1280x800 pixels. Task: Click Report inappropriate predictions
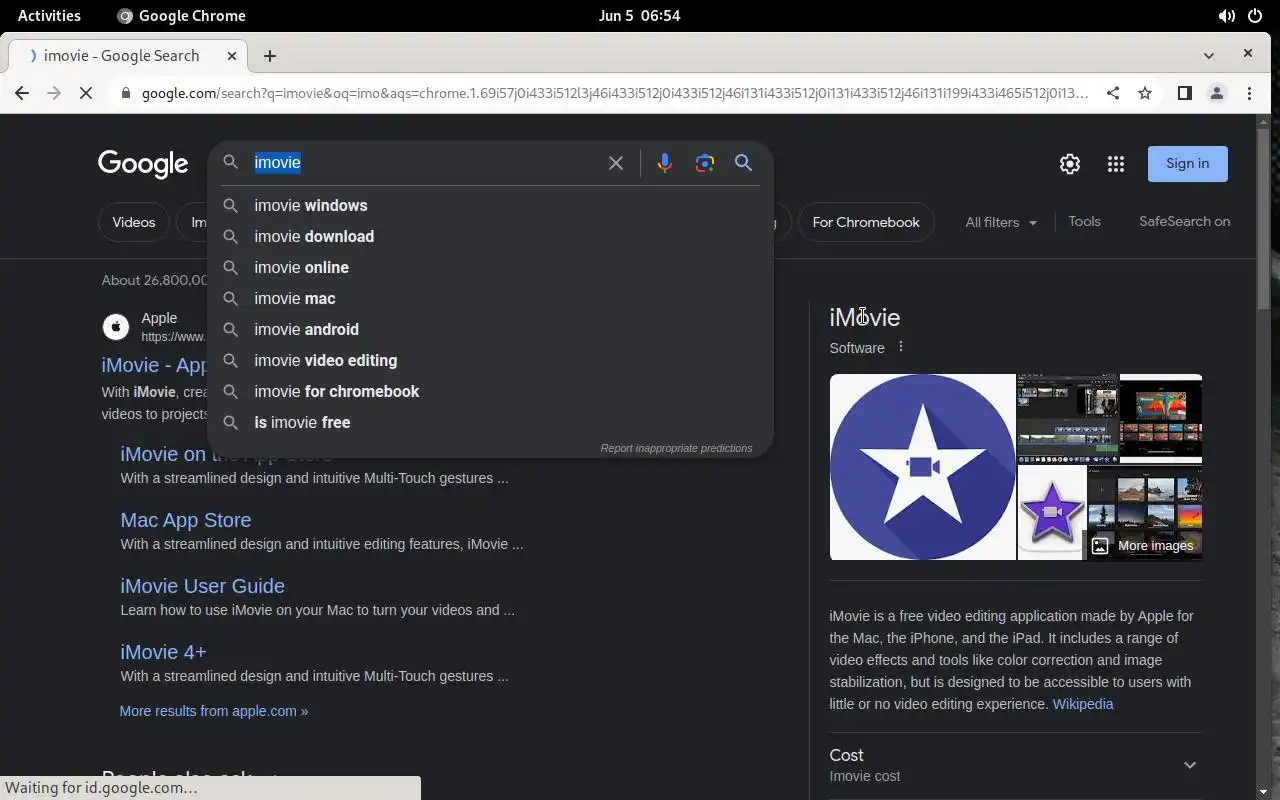[676, 448]
